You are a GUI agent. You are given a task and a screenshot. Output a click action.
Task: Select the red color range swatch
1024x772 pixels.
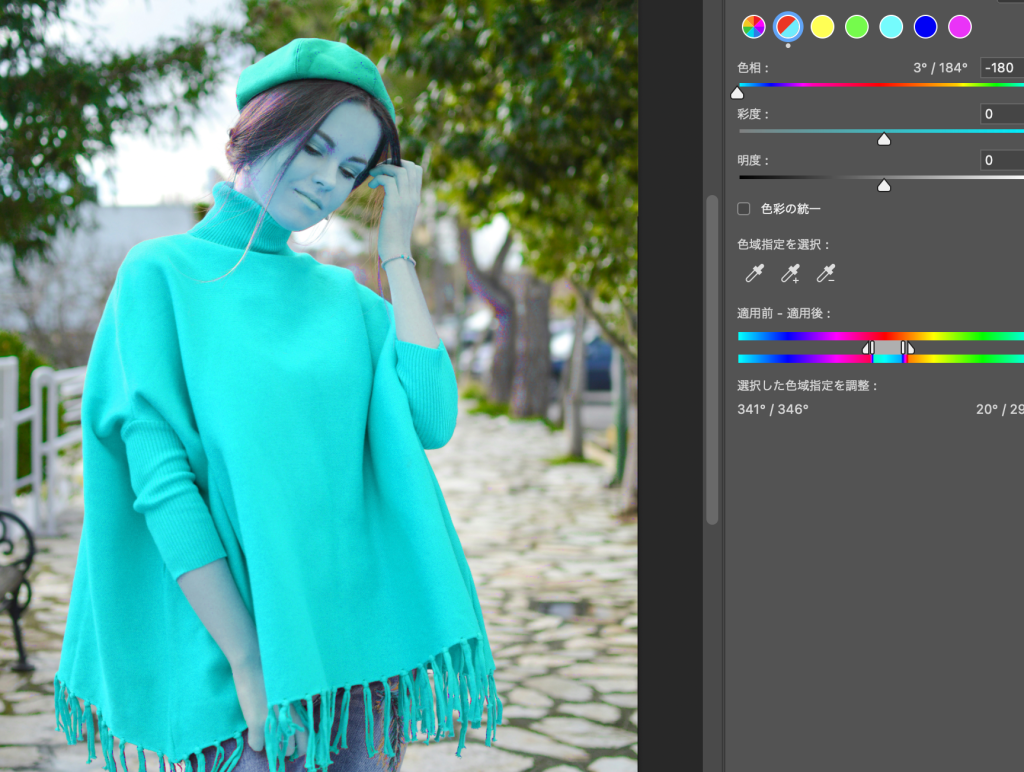(788, 27)
